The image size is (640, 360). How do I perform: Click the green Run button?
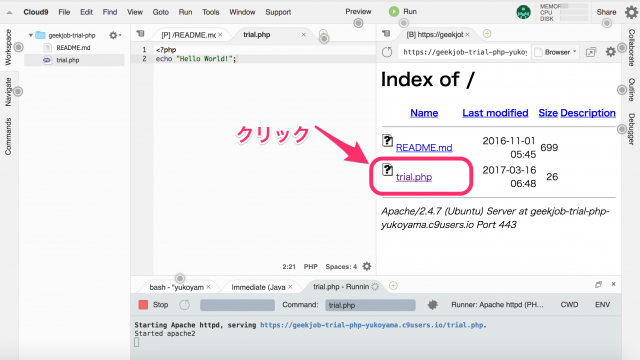(x=403, y=11)
